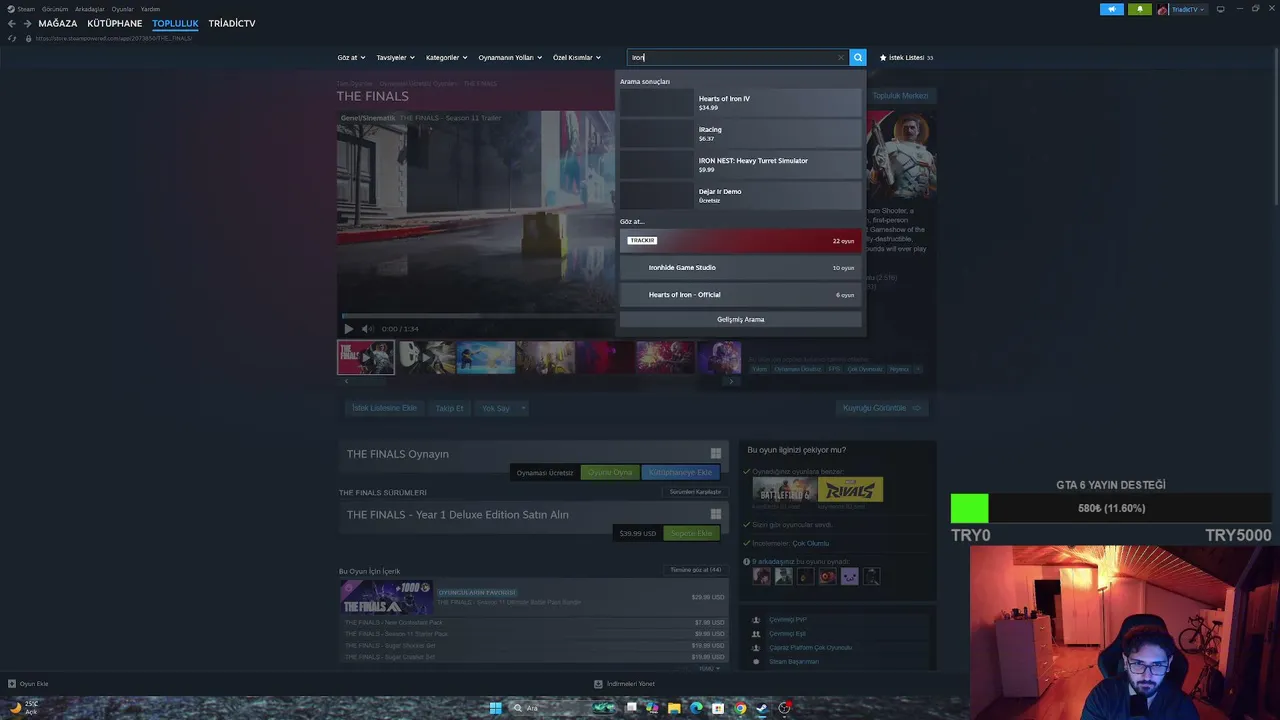The image size is (1280, 720).
Task: Select the iRacing search result
Action: tap(740, 133)
